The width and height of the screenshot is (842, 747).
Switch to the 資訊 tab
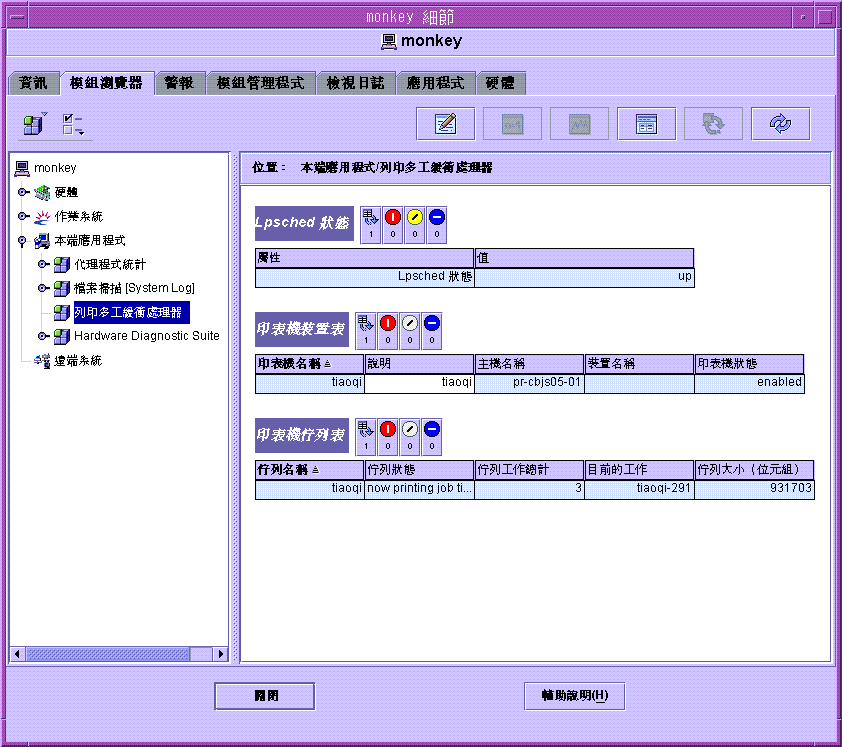pos(33,83)
